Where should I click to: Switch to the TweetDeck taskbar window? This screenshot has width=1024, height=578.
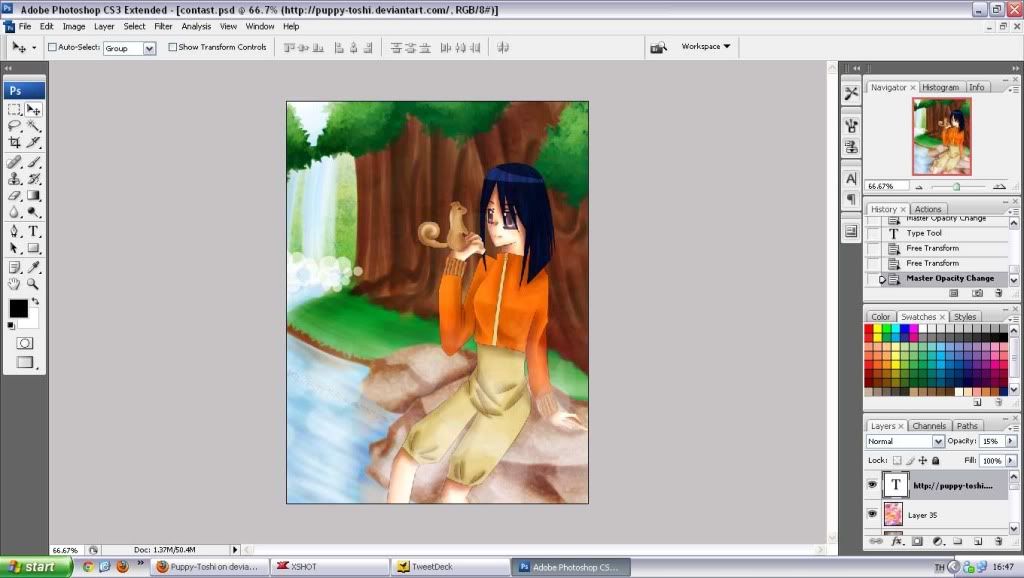tap(451, 567)
